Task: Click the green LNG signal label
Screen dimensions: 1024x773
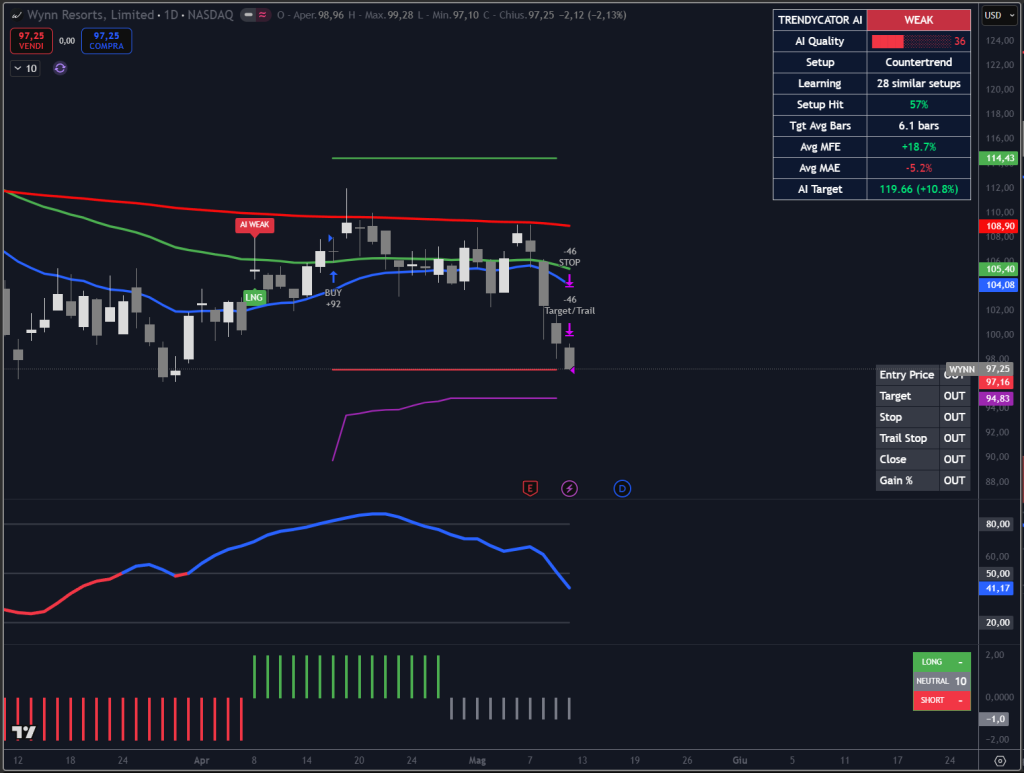Action: coord(253,297)
